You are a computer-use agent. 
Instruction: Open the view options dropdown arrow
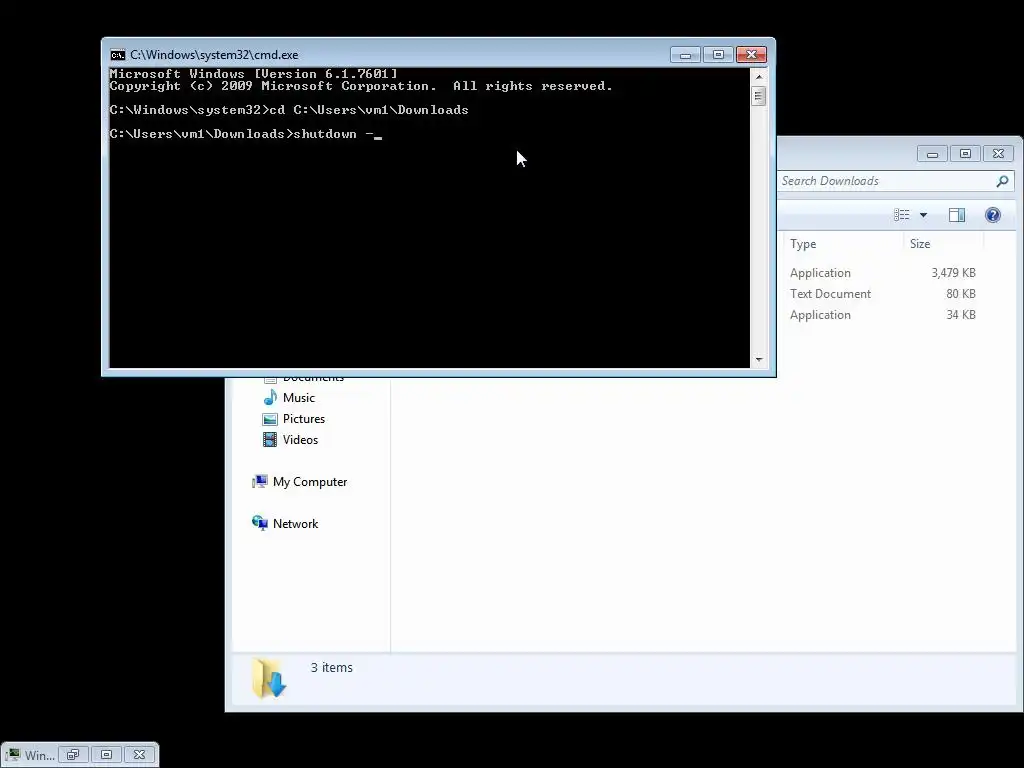coord(923,215)
